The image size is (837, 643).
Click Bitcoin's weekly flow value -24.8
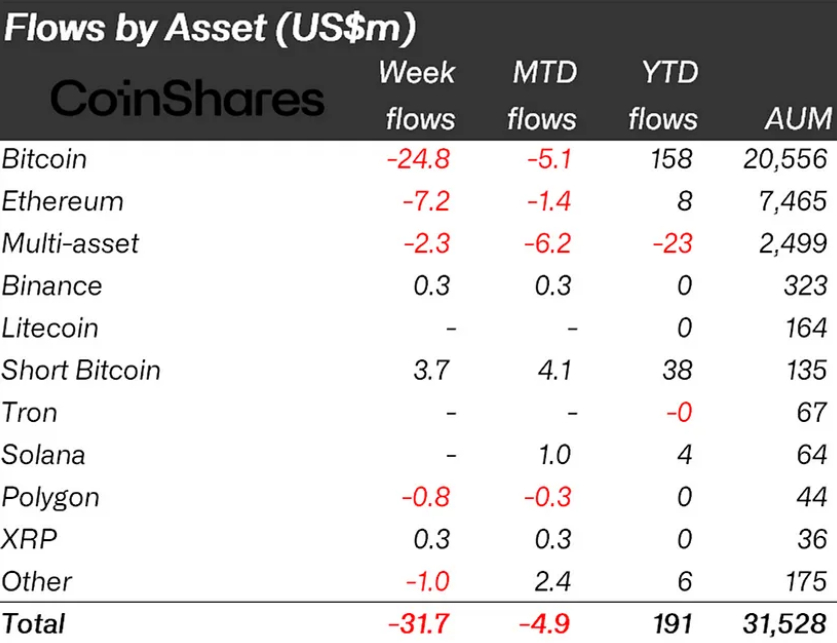click(418, 159)
